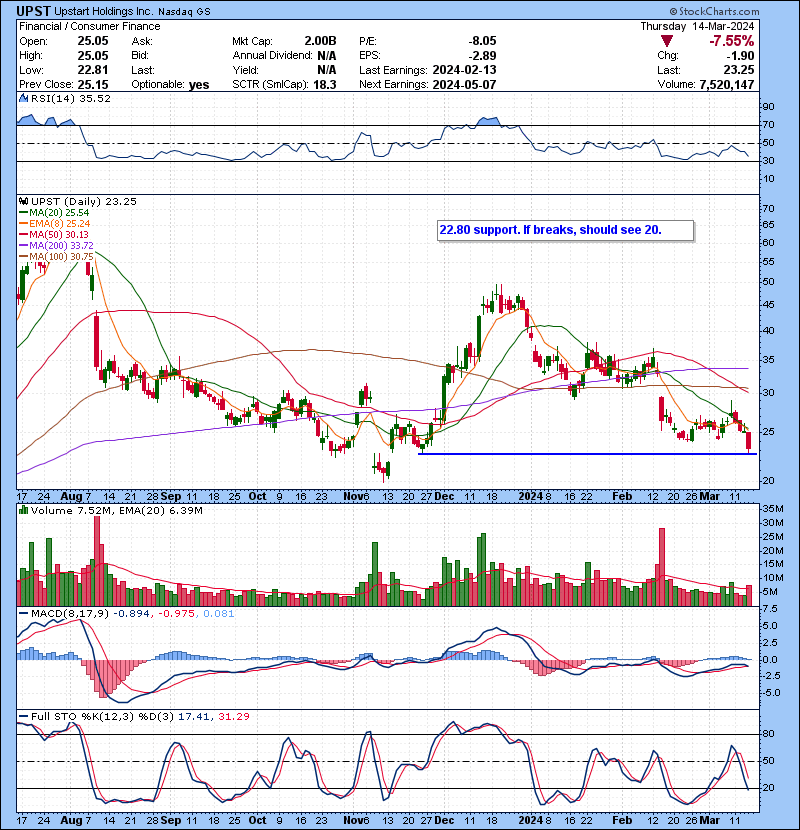
Task: Click the 'Thursday 14-Mar-2024' date label
Action: (697, 26)
